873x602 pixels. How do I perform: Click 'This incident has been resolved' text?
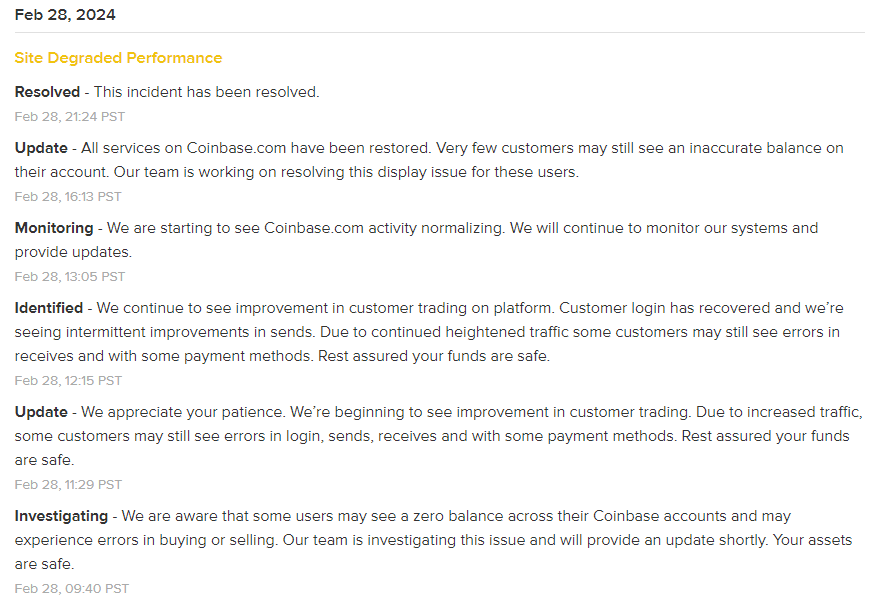[x=207, y=92]
